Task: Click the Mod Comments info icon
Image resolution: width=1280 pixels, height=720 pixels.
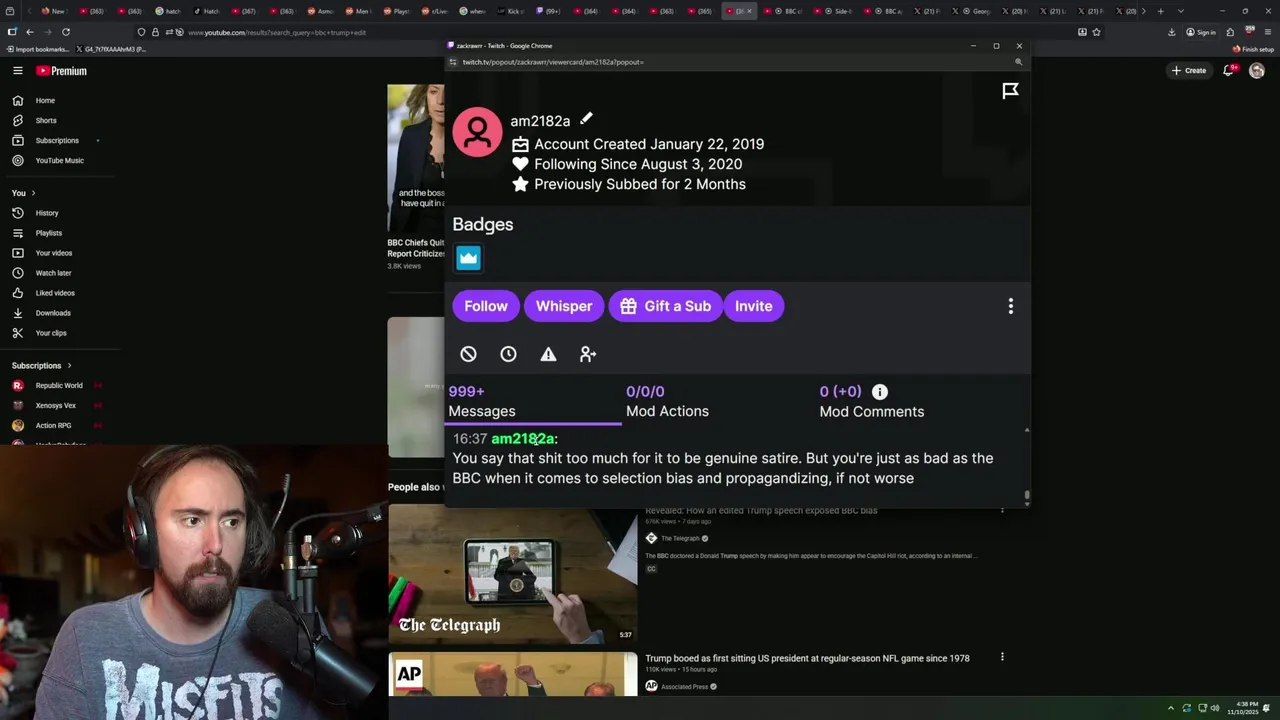Action: click(880, 392)
